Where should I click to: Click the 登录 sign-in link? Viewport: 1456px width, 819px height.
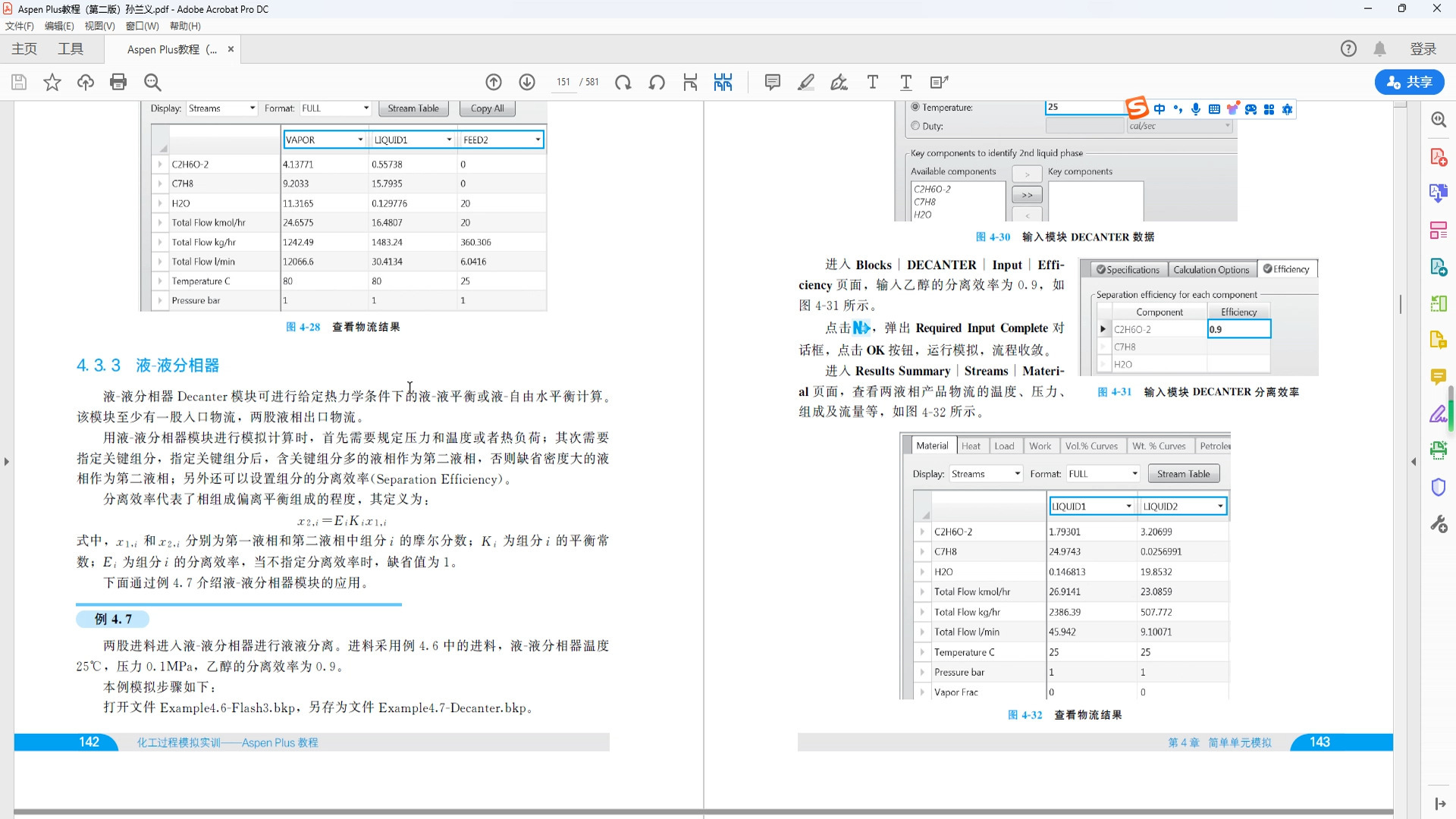tap(1423, 49)
